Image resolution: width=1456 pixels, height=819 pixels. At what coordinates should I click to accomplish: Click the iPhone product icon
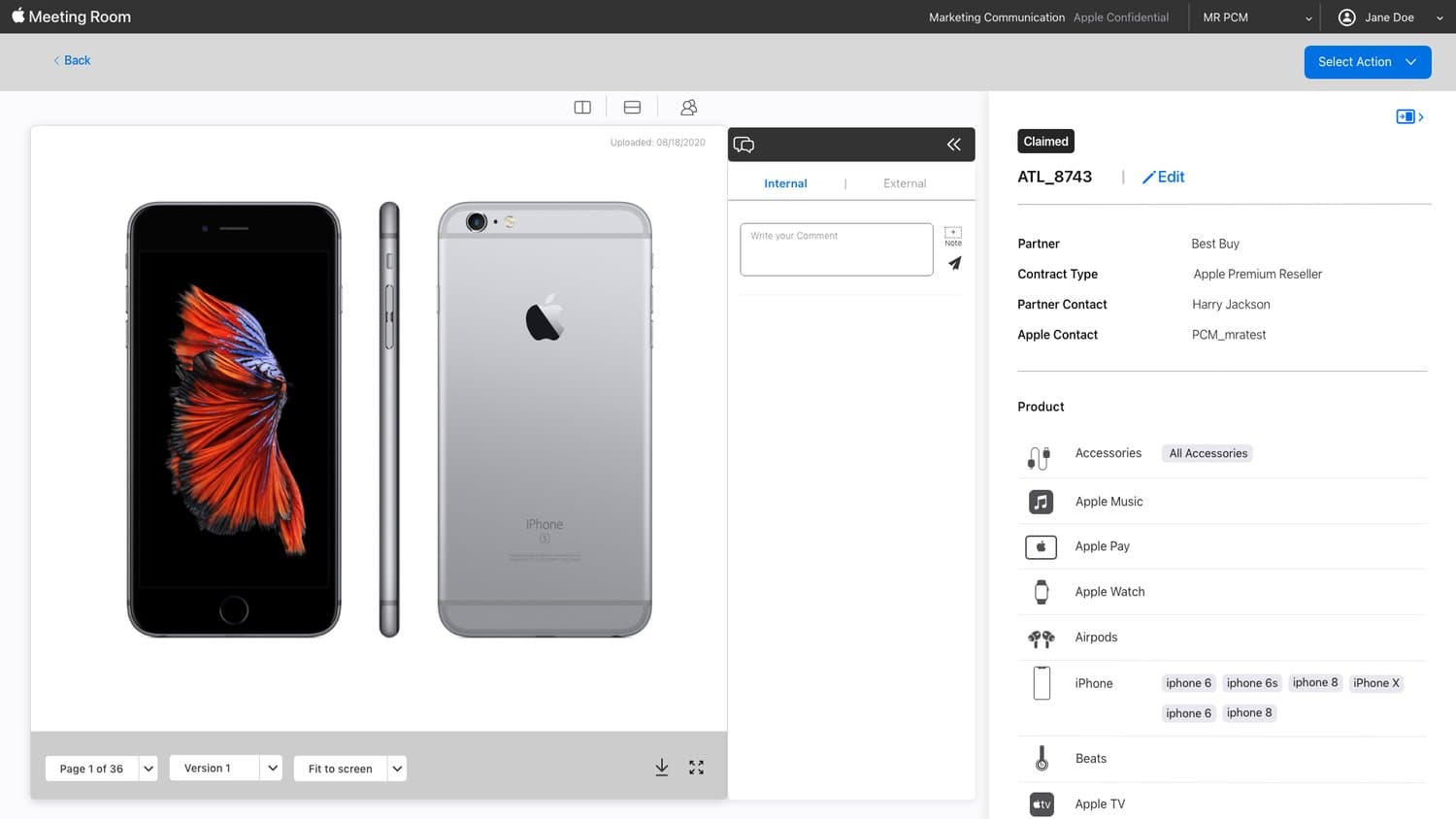coord(1042,683)
